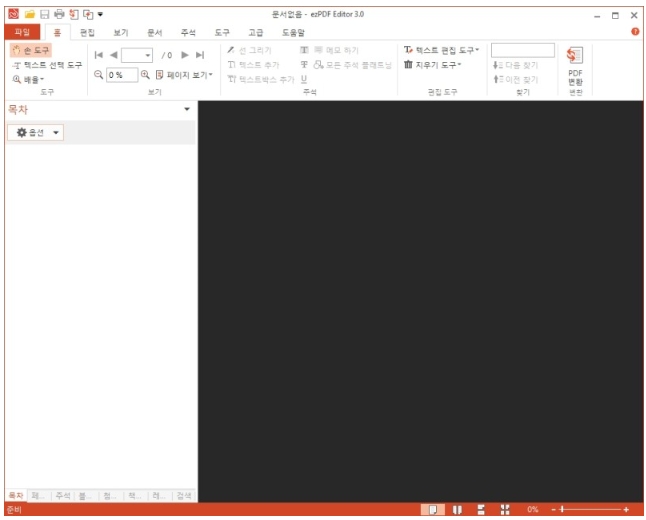Click the search text field in 찾기 group
The height and width of the screenshot is (520, 646).
523,50
